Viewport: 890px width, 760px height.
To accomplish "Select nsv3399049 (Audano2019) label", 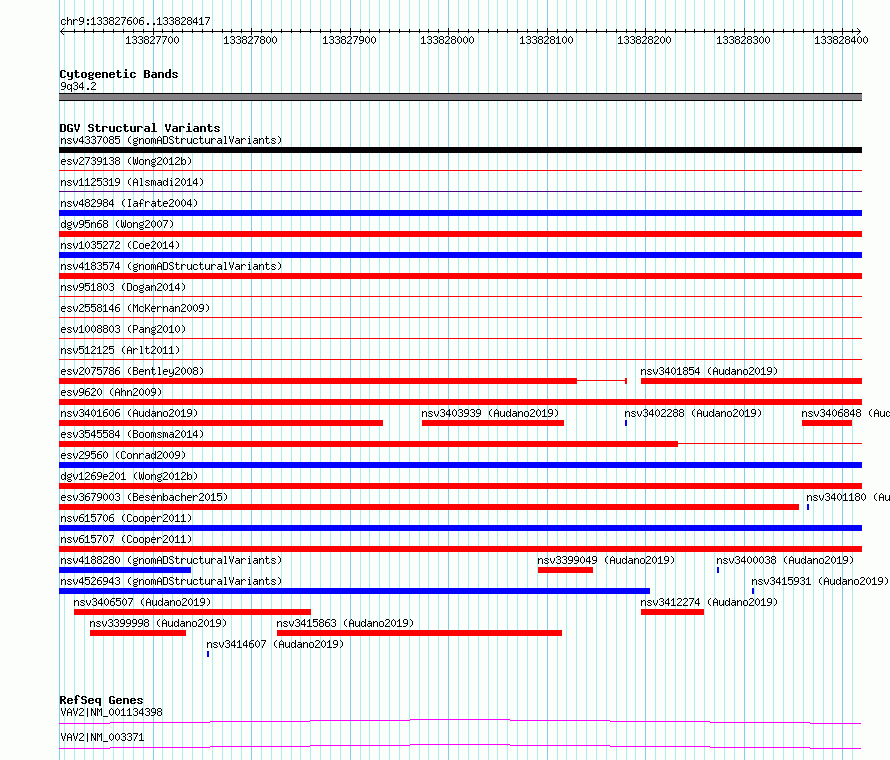I will click(606, 560).
